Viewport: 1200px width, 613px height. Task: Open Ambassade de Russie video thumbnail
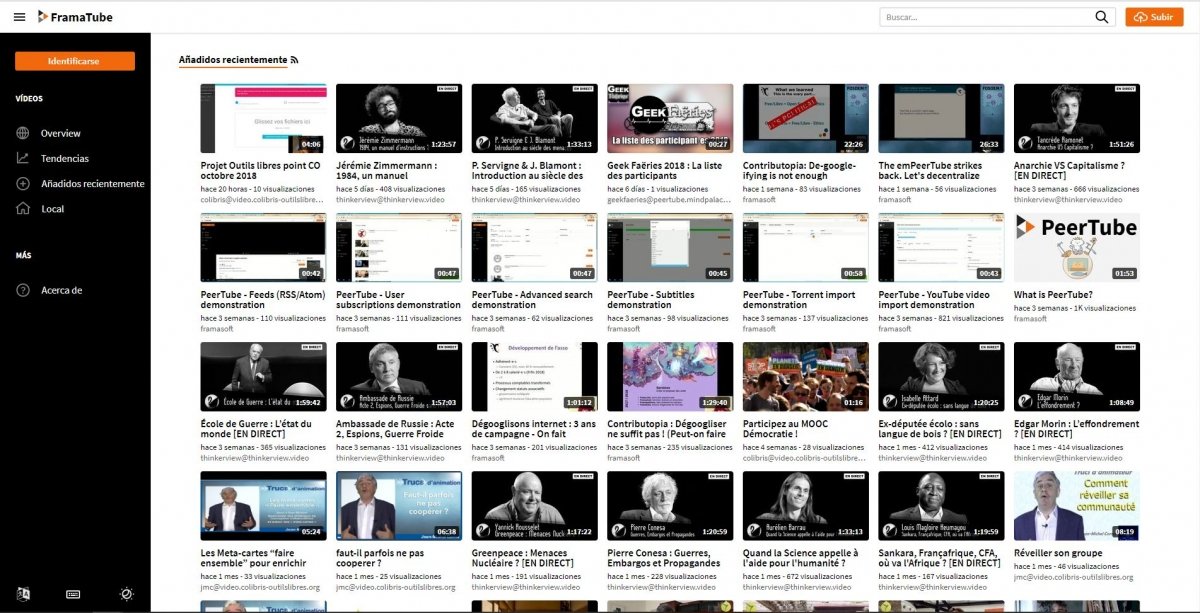399,376
